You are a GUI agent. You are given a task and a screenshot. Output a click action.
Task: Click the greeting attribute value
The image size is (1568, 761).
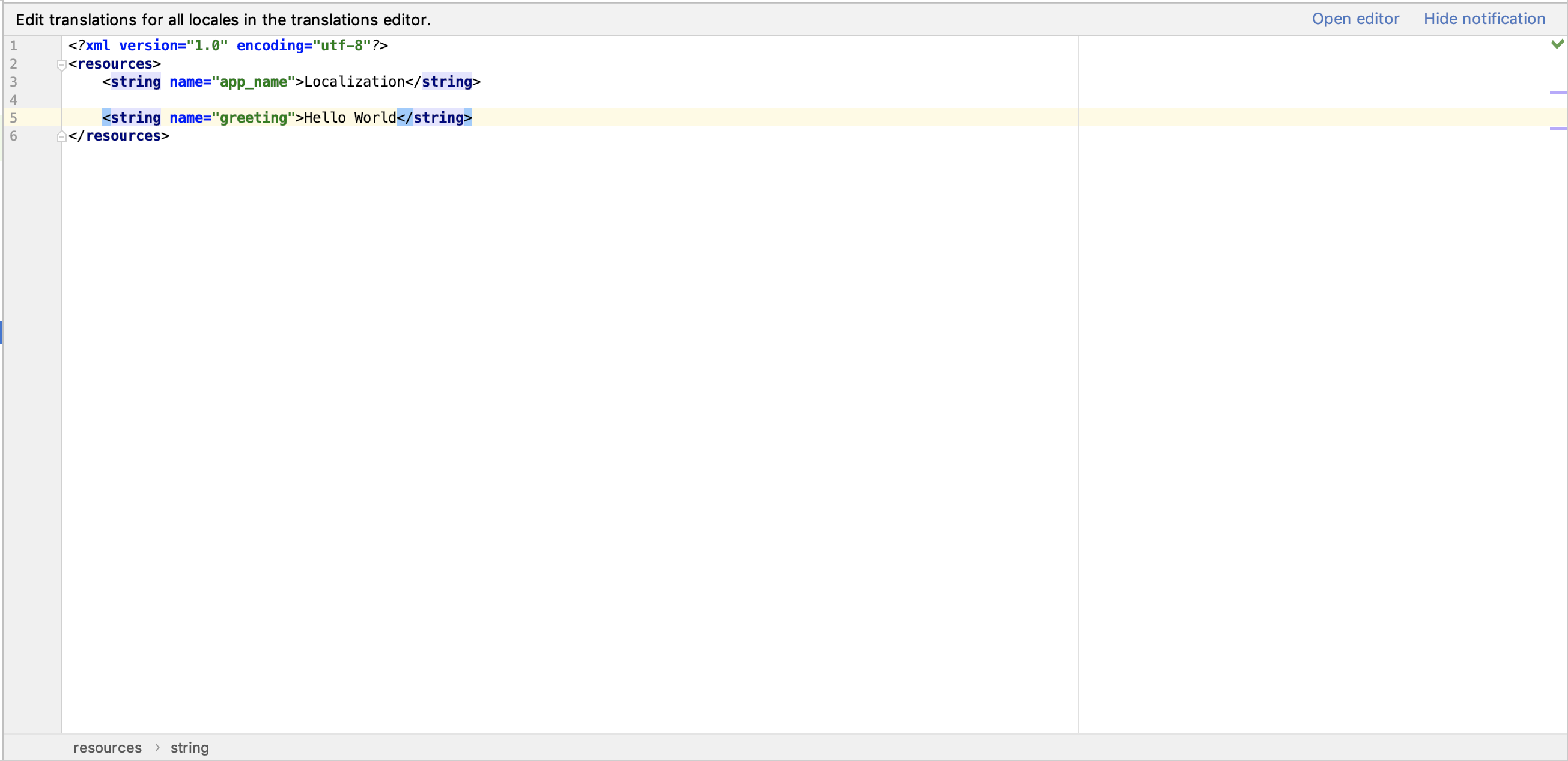[252, 117]
